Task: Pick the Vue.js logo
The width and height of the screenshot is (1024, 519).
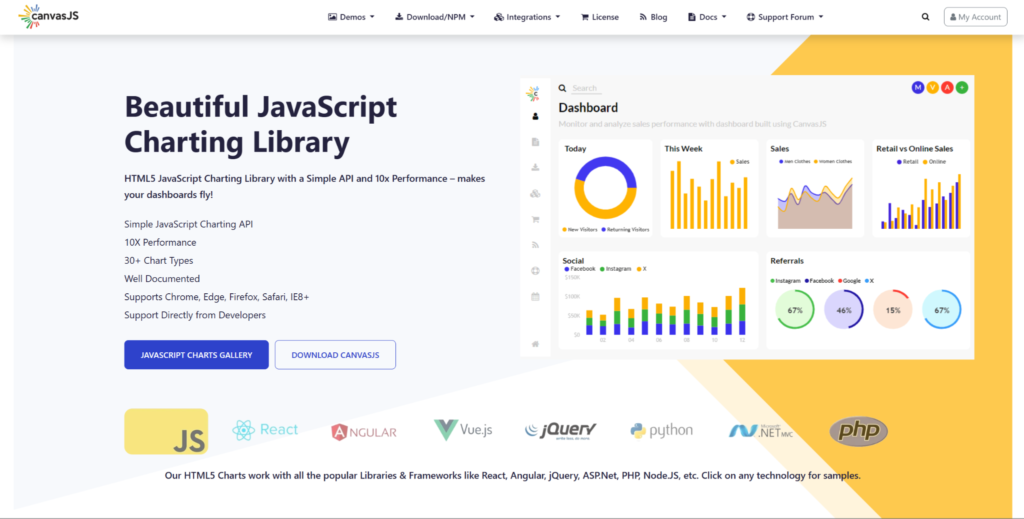Action: coord(463,430)
